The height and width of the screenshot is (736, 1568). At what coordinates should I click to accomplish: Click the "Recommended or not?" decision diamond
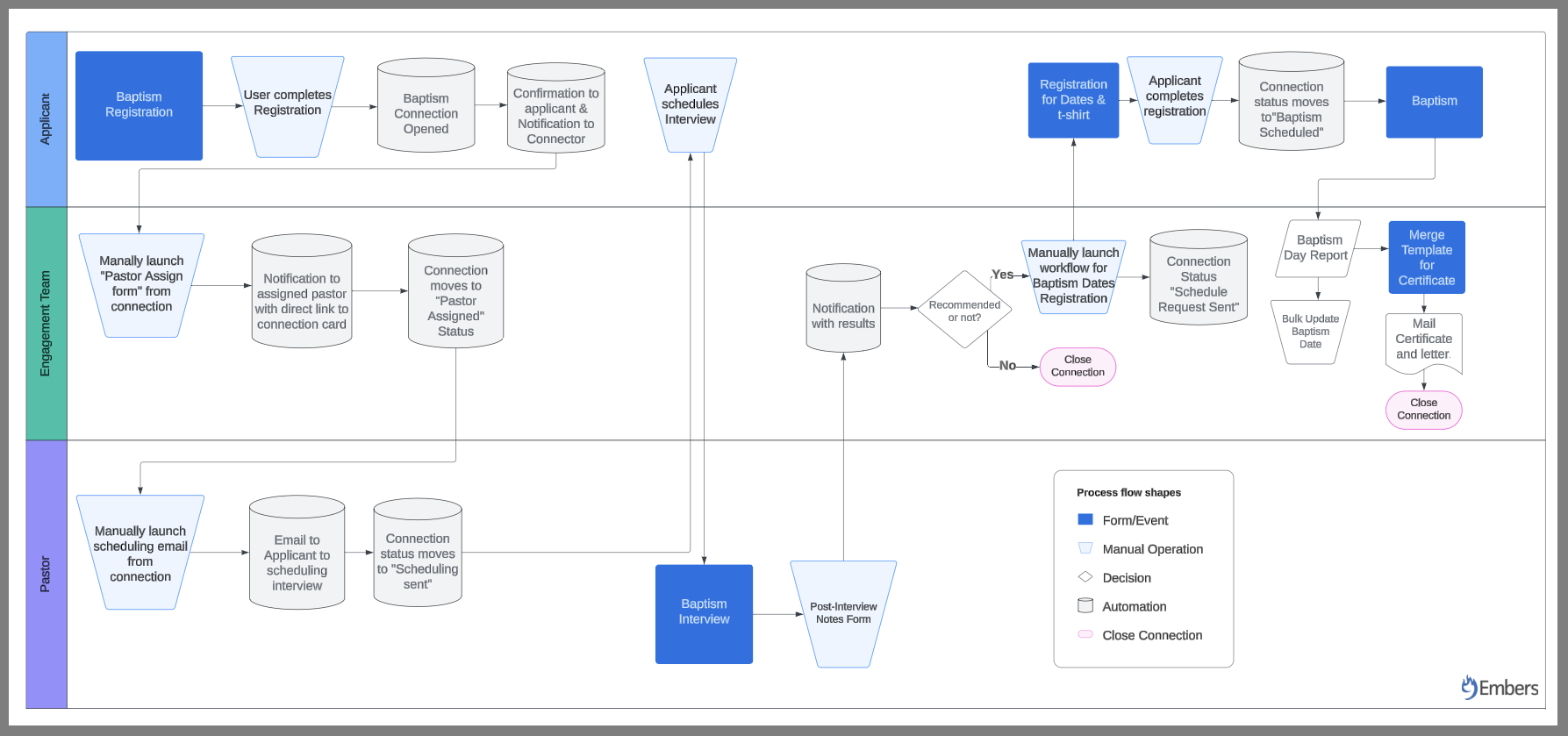(x=964, y=310)
